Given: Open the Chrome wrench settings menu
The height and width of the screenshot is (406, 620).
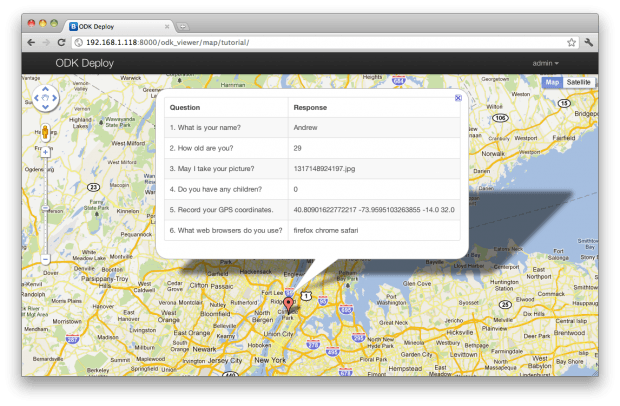Looking at the screenshot, I should pyautogui.click(x=589, y=43).
